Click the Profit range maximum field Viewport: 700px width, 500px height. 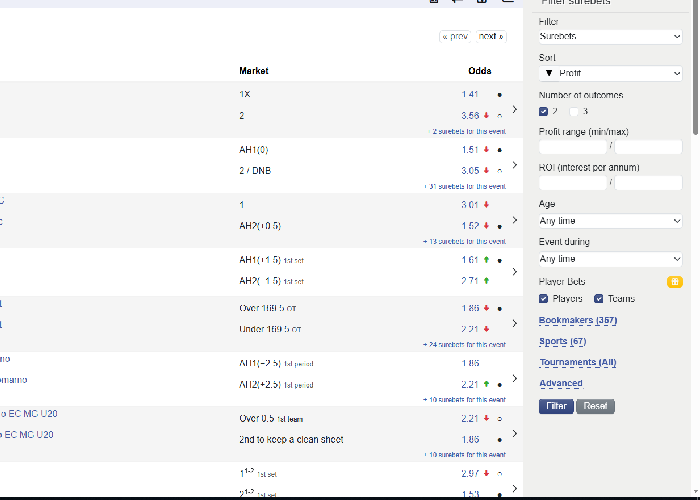coord(648,146)
